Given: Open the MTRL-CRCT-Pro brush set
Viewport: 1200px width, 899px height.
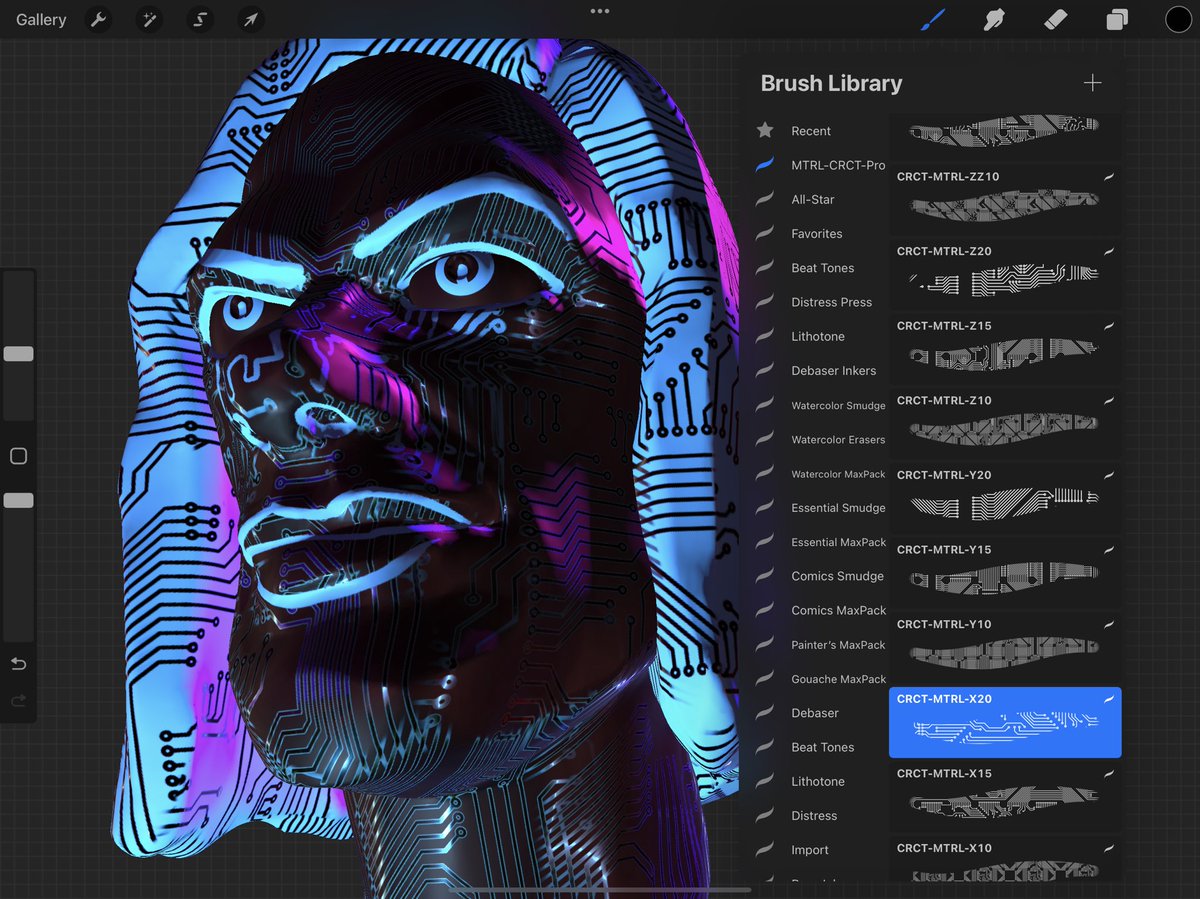Looking at the screenshot, I should pos(838,165).
